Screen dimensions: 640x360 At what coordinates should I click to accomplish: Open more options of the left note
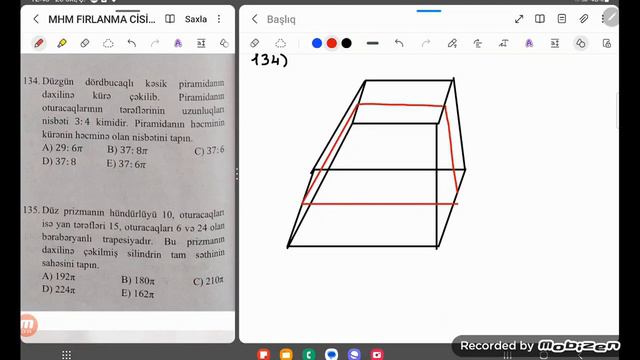tap(219, 19)
